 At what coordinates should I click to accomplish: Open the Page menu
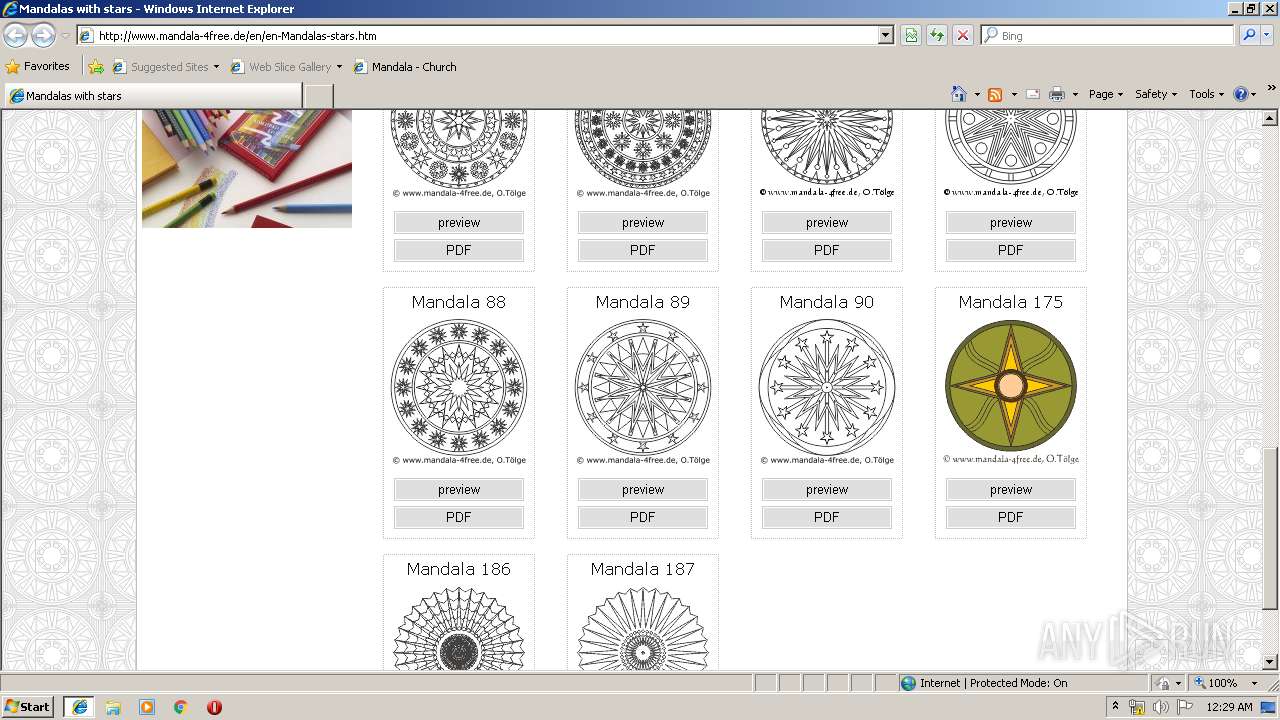point(1106,94)
